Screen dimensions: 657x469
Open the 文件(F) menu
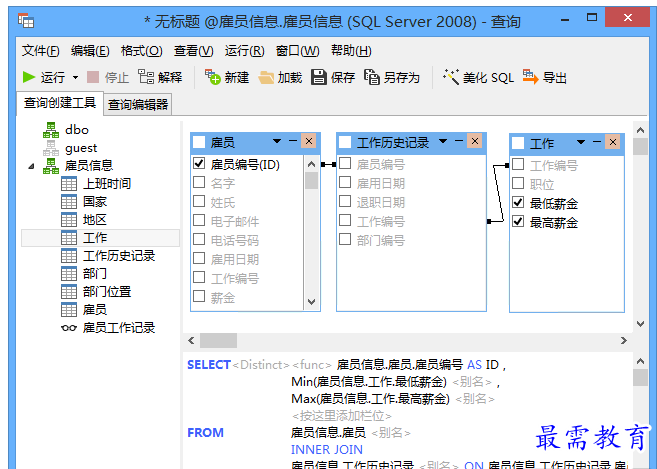point(41,51)
